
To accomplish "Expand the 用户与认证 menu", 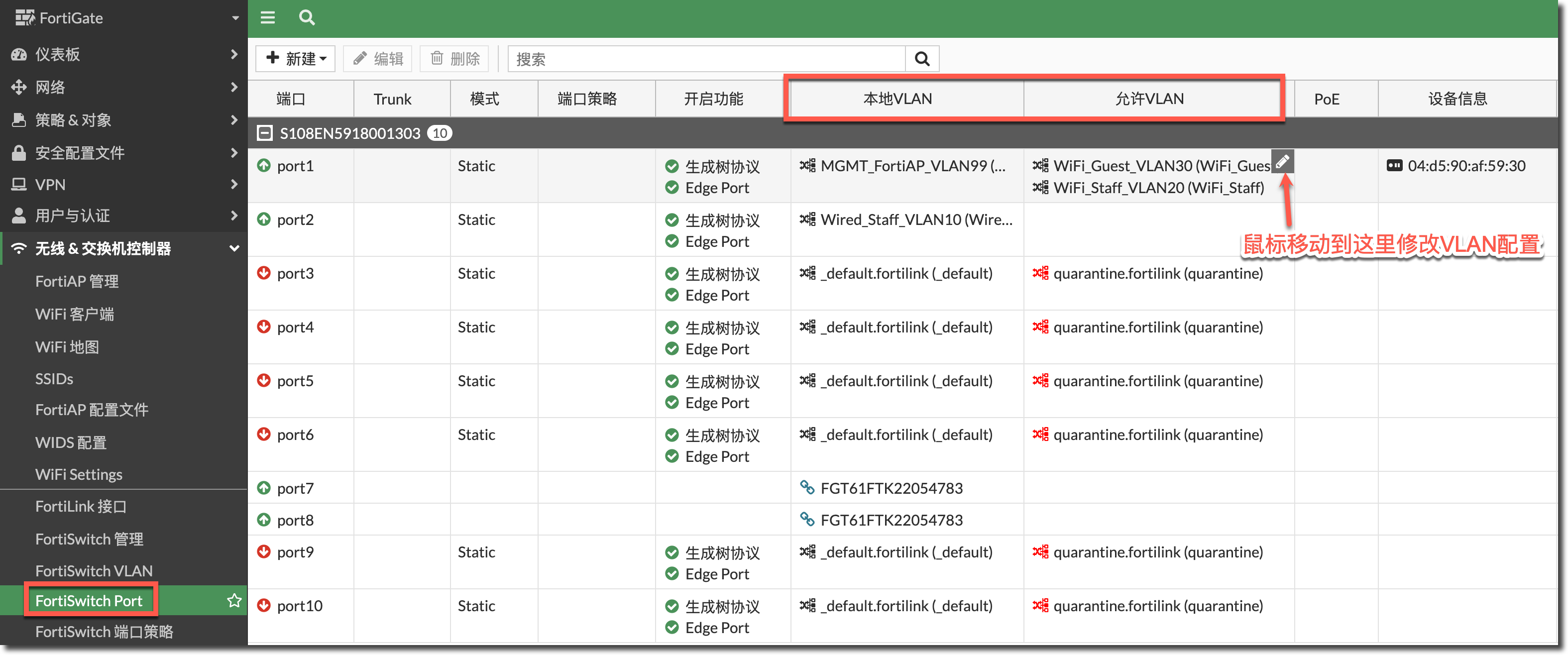I will tap(123, 216).
